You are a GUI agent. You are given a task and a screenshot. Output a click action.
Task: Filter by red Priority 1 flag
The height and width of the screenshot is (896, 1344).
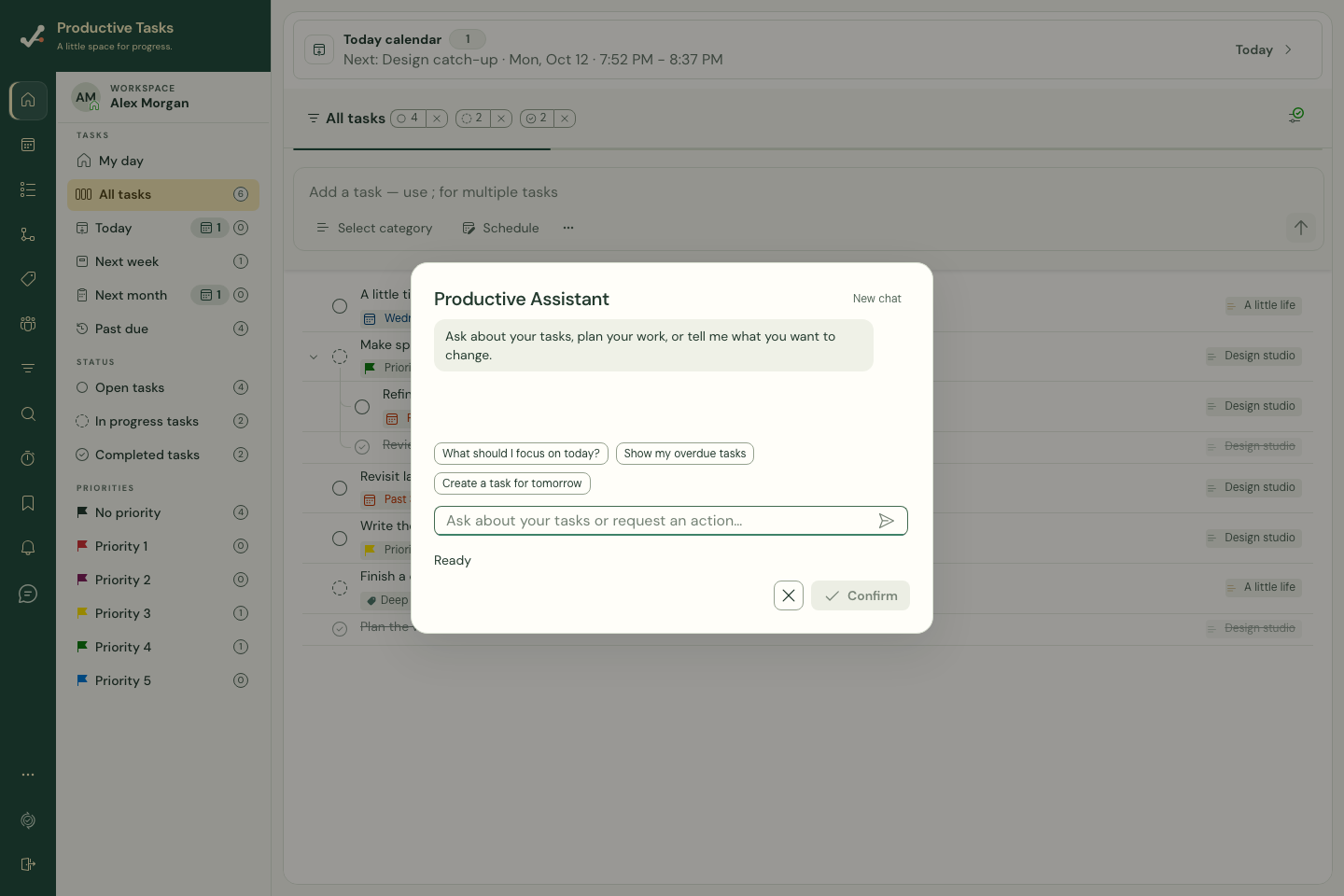pyautogui.click(x=163, y=546)
